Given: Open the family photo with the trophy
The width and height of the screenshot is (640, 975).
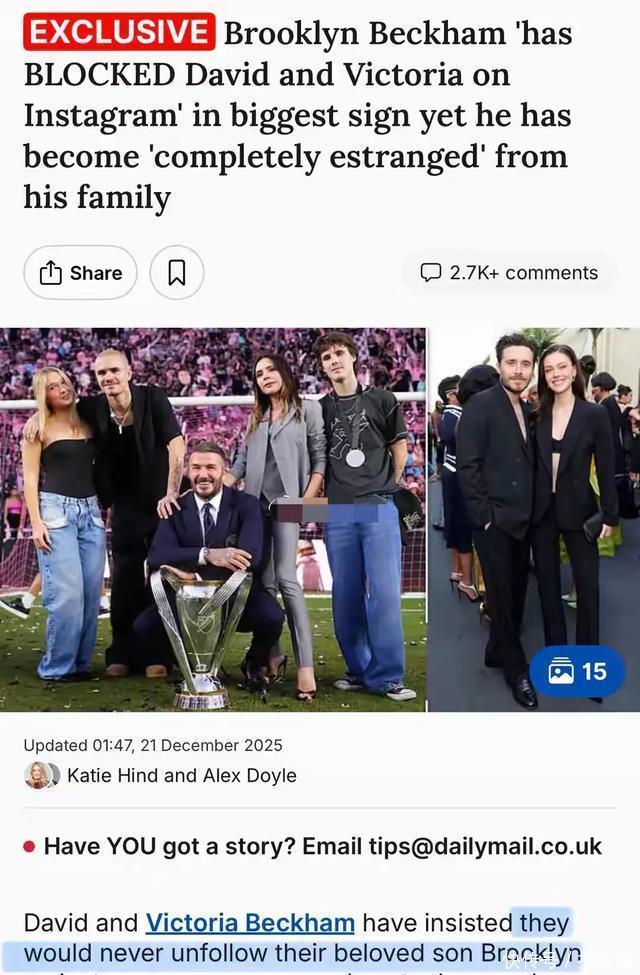Looking at the screenshot, I should tap(213, 520).
